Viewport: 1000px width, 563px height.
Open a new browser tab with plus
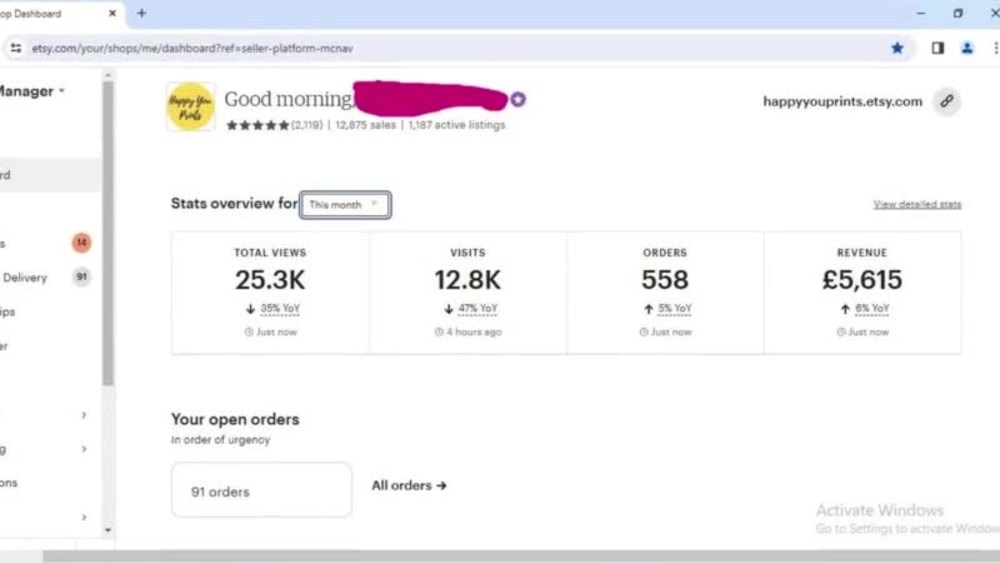point(142,13)
